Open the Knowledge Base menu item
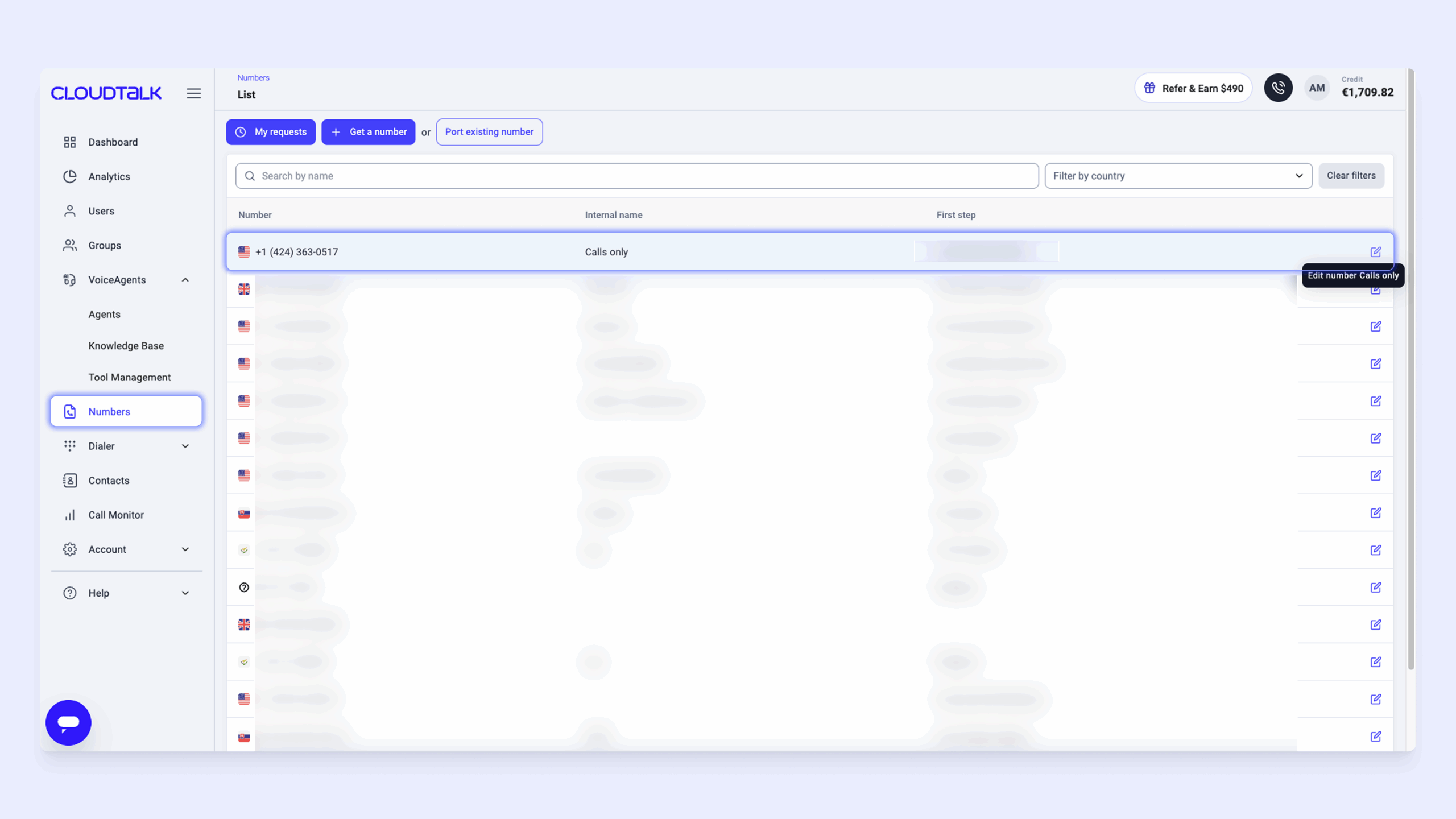This screenshot has height=819, width=1456. coord(126,346)
